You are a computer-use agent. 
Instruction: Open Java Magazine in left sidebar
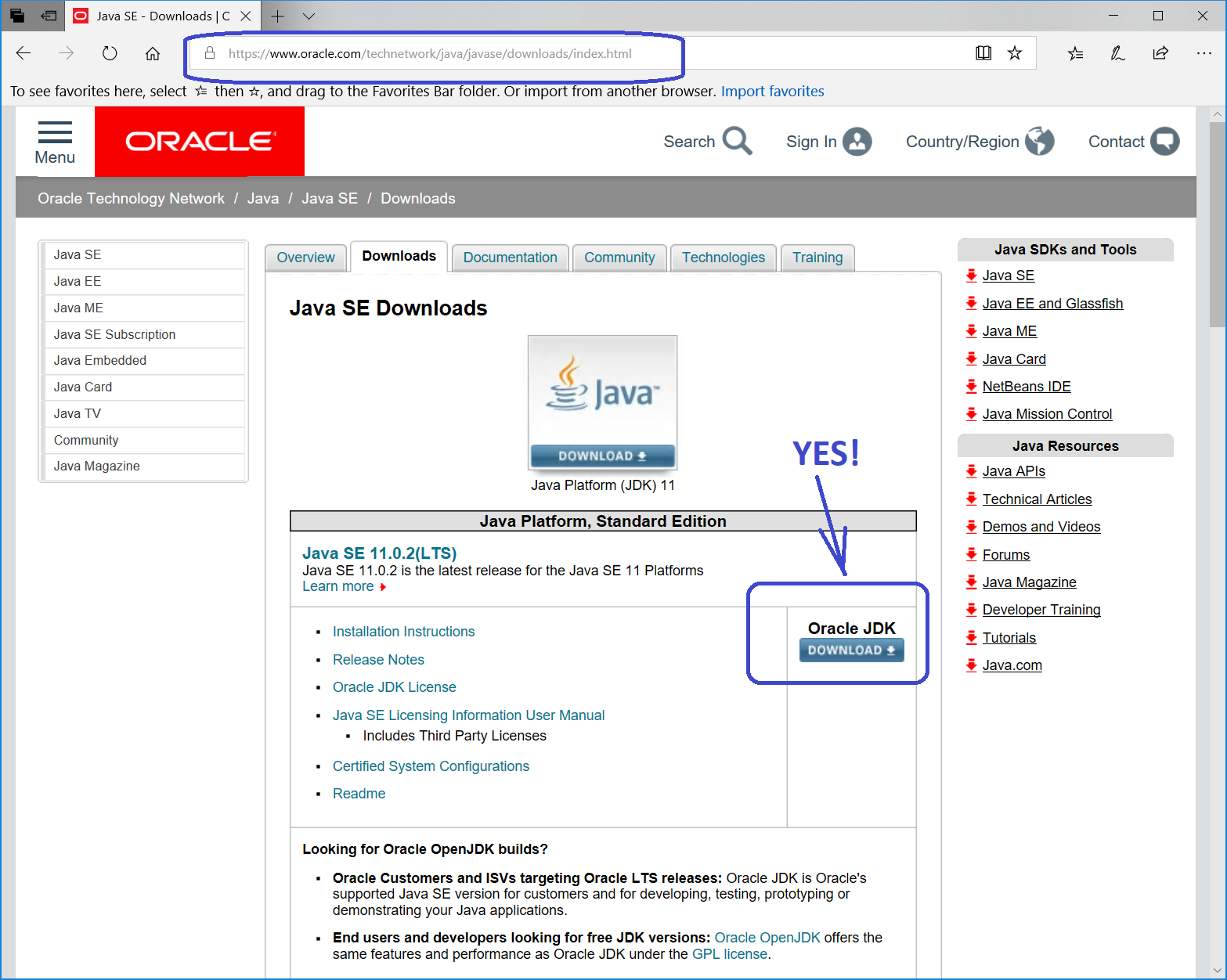(143, 466)
